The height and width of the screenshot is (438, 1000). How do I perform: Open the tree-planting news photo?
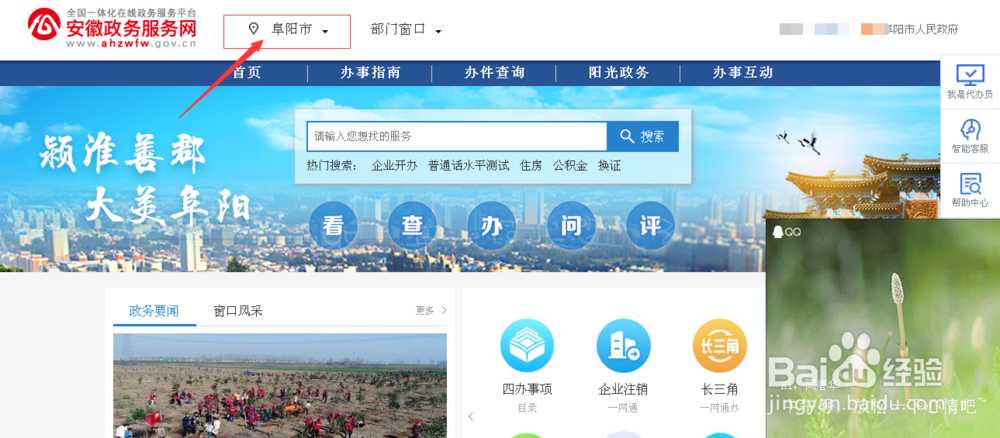pyautogui.click(x=280, y=385)
